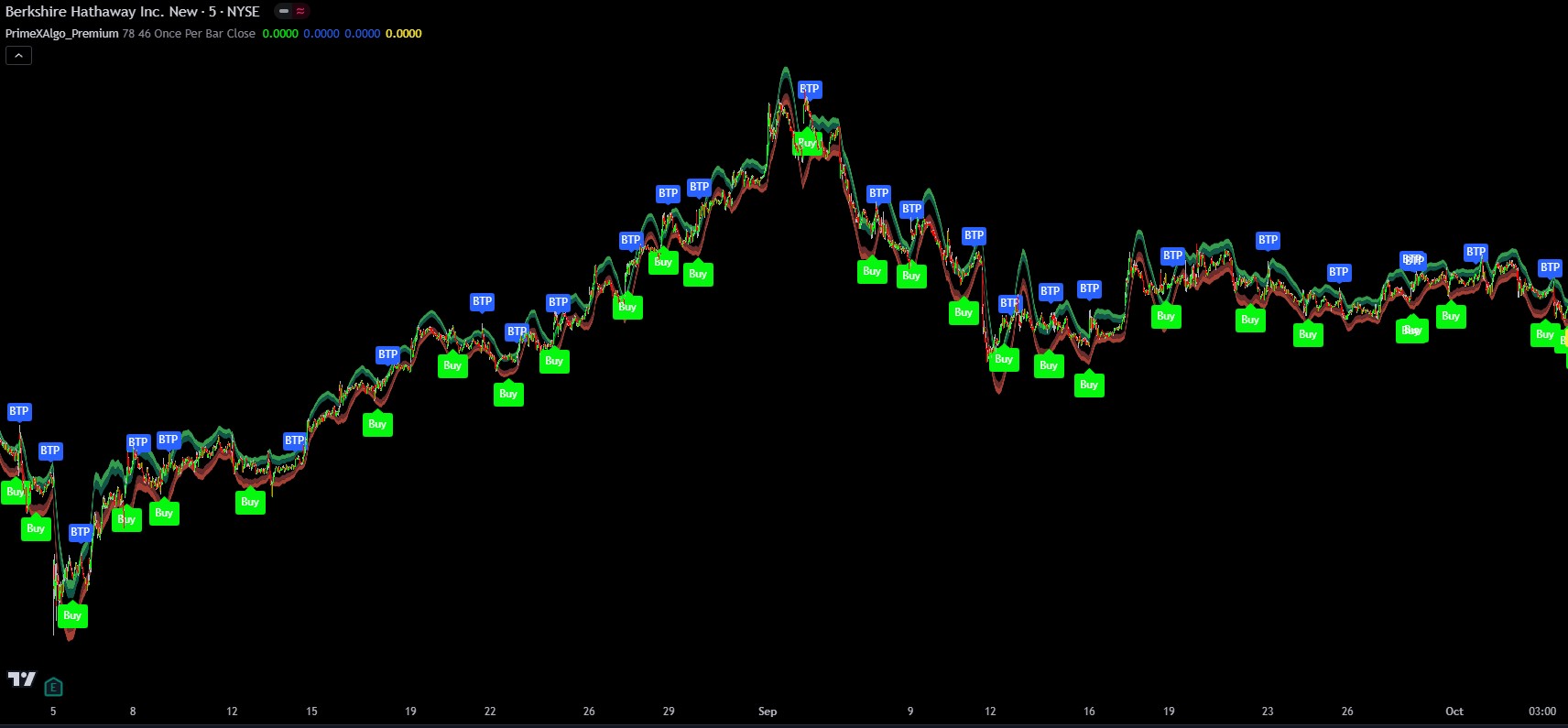
Task: Click the green 0.0000 indicator value
Action: (x=280, y=33)
